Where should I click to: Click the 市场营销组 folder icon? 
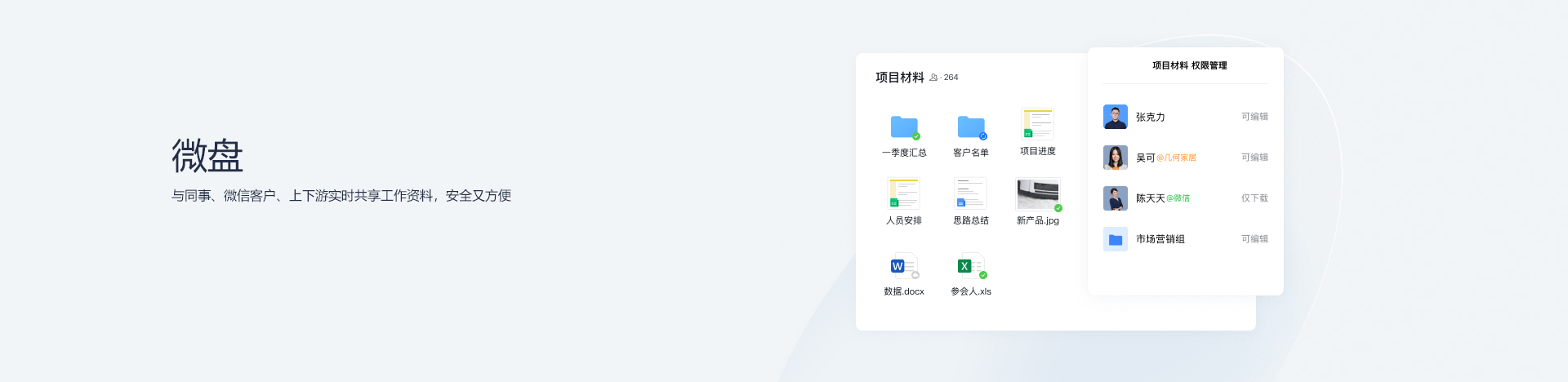pos(1116,239)
